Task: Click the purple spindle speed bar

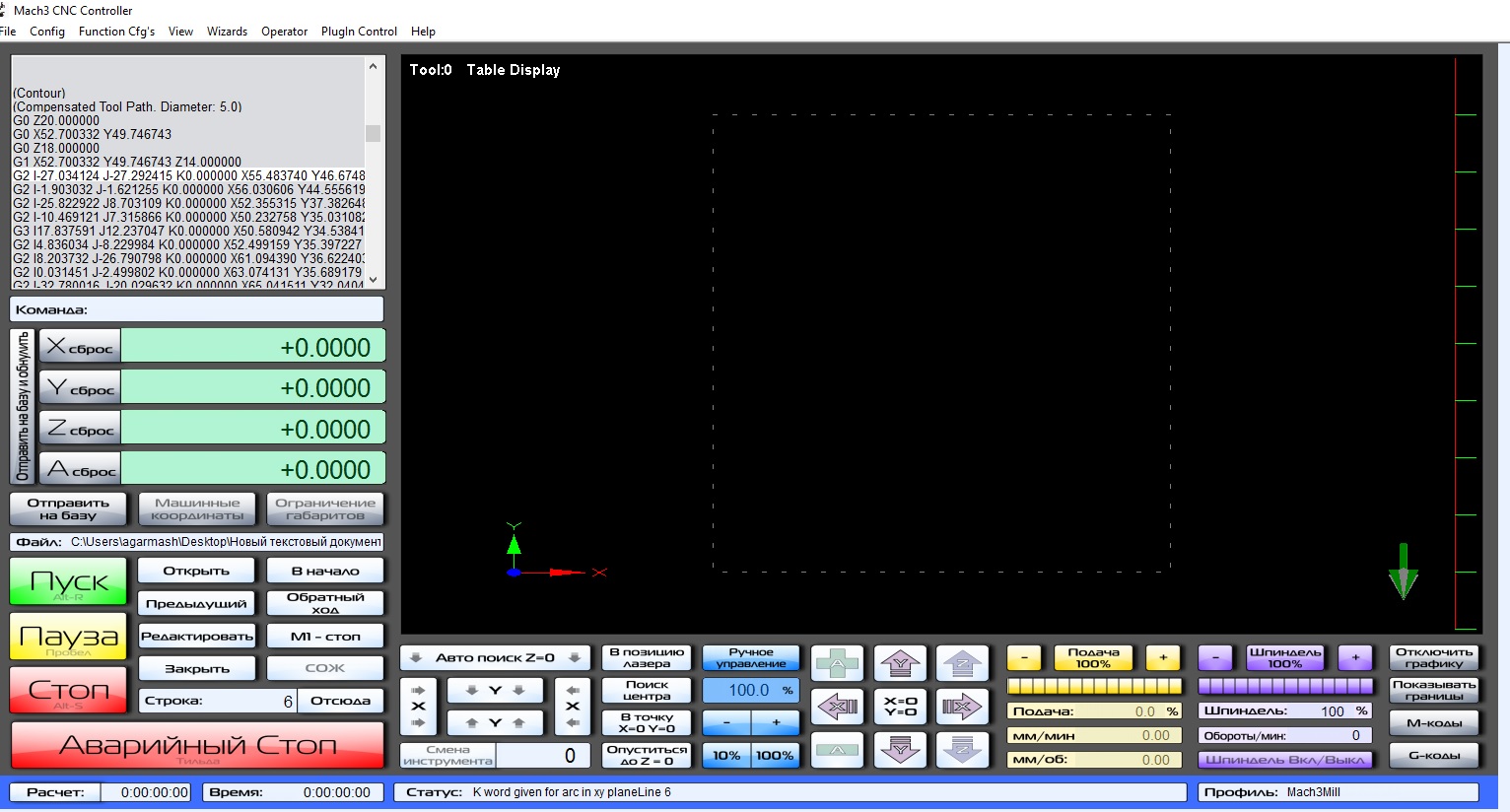Action: click(1285, 686)
